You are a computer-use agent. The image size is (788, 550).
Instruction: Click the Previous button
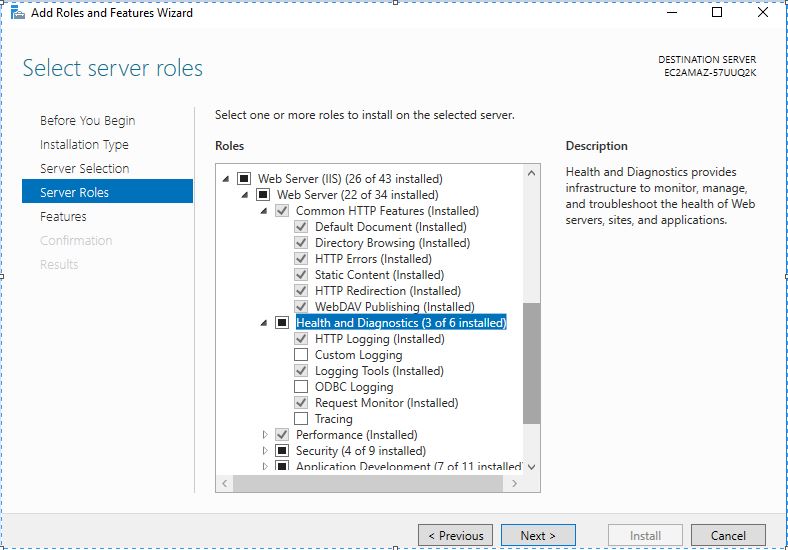[x=455, y=535]
